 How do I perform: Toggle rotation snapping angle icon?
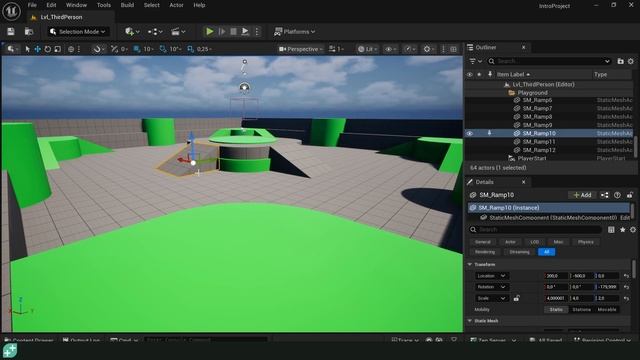[x=163, y=49]
